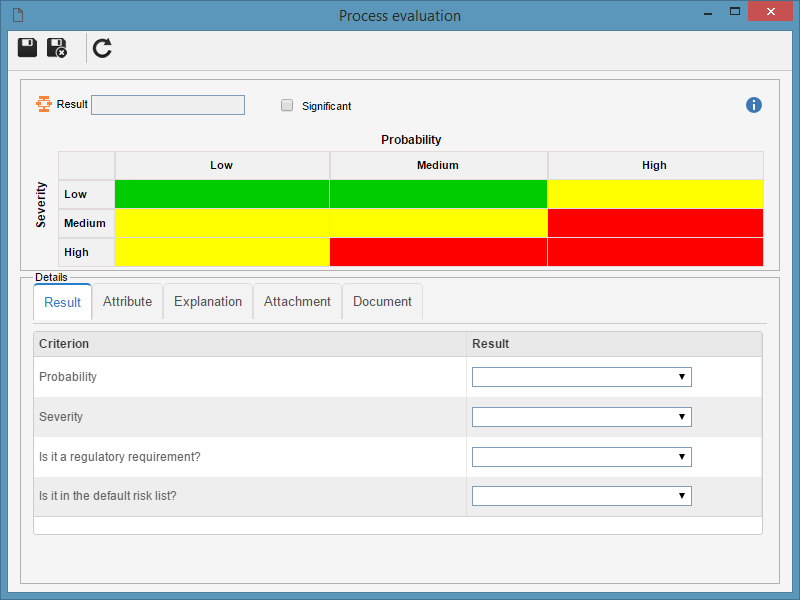
Task: Click the Save floppy disk icon
Action: (28, 47)
